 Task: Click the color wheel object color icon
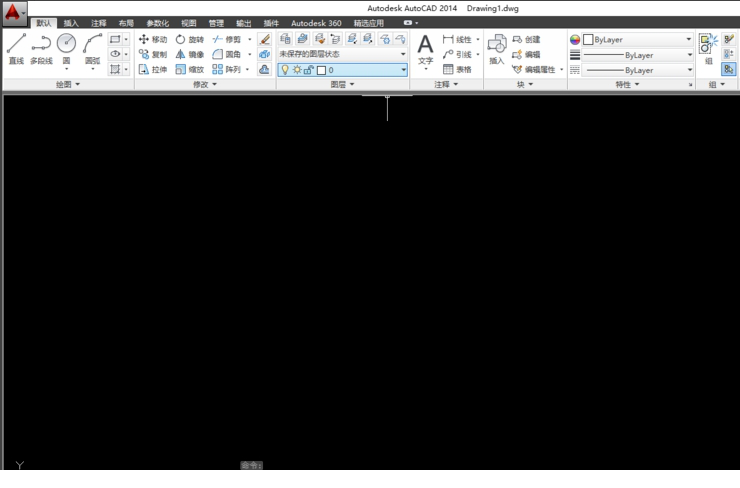[575, 40]
